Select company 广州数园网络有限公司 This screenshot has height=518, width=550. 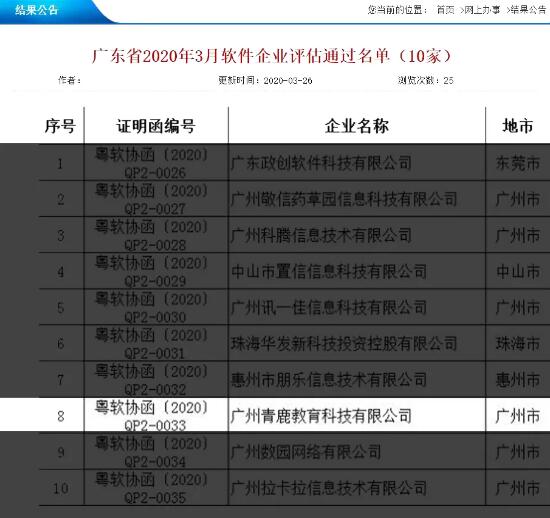(306, 452)
